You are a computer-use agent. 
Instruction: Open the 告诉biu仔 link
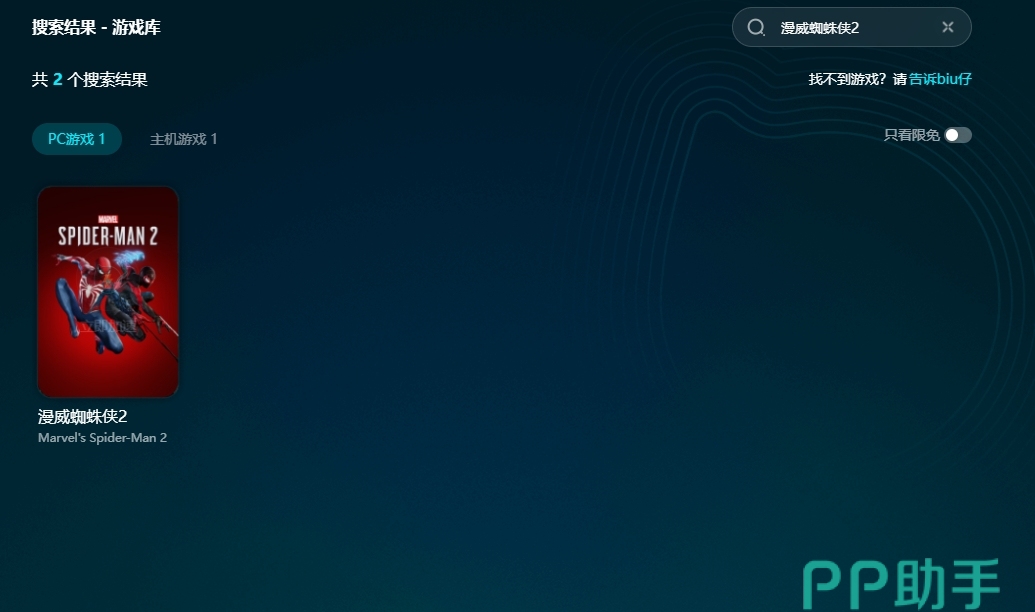pos(940,79)
